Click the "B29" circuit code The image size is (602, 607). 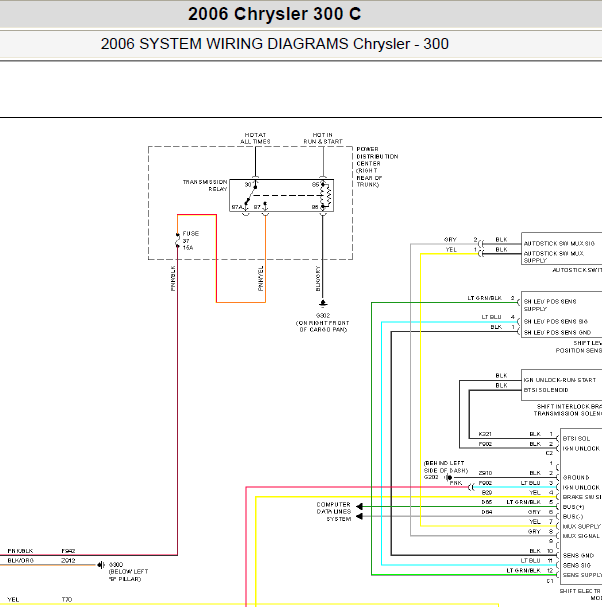click(x=487, y=492)
